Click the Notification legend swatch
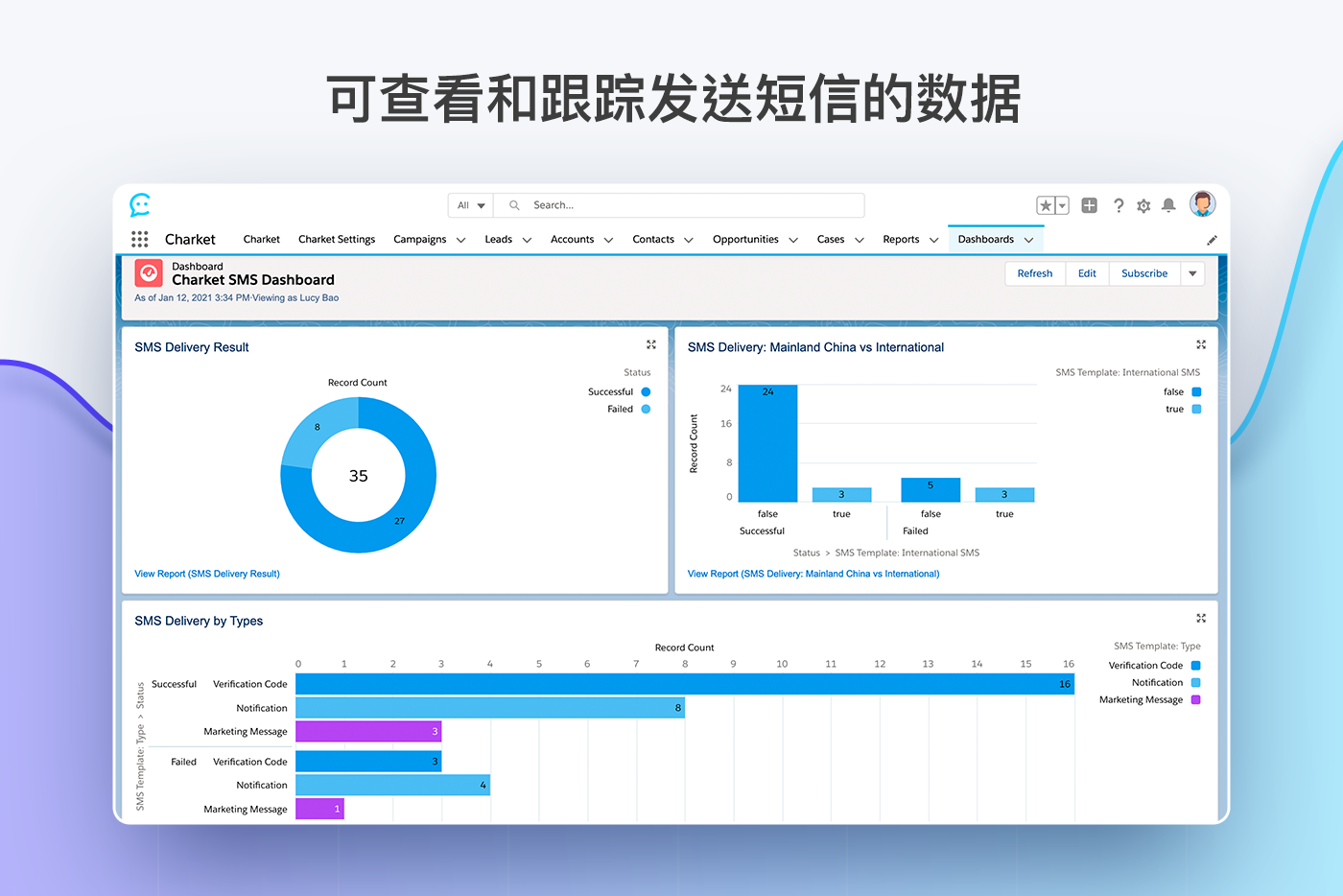The width and height of the screenshot is (1343, 896). click(1196, 682)
